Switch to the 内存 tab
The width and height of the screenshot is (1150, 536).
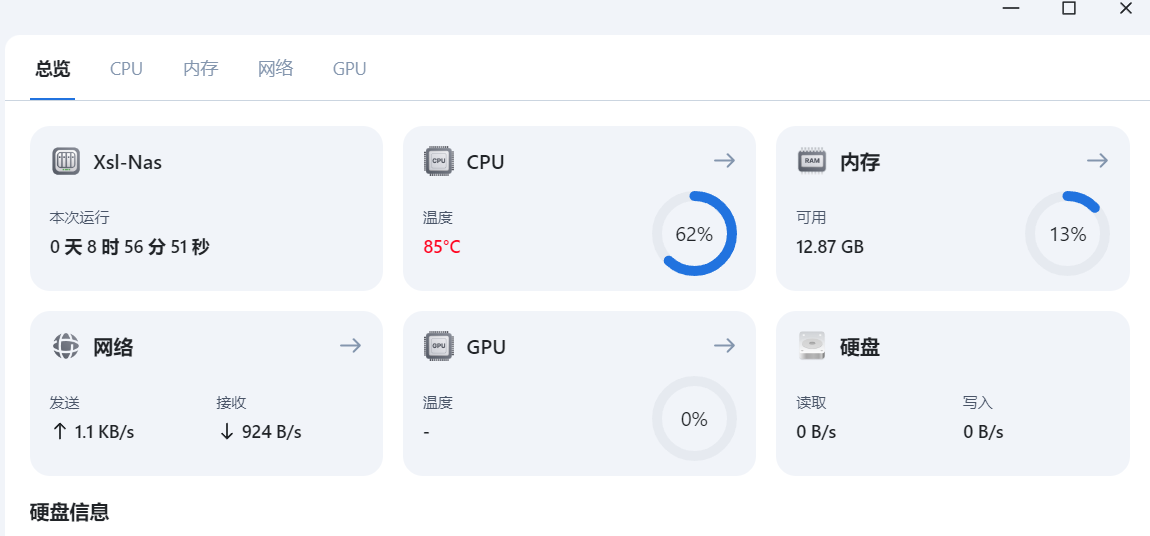coord(200,69)
